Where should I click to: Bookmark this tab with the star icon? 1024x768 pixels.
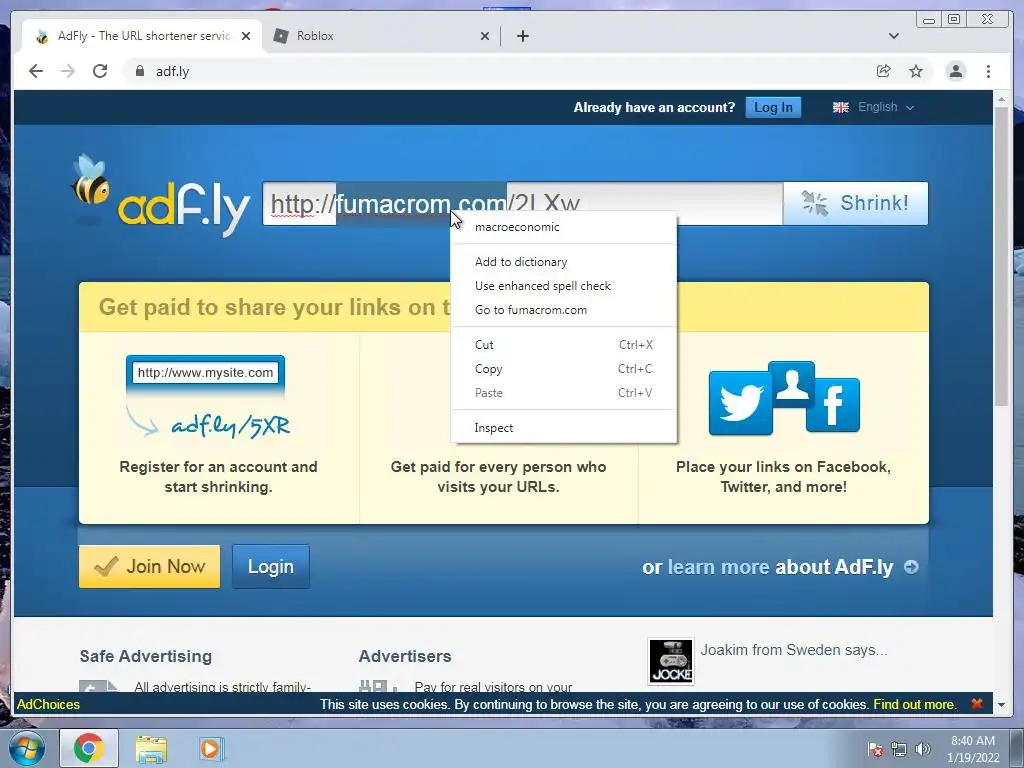click(916, 71)
